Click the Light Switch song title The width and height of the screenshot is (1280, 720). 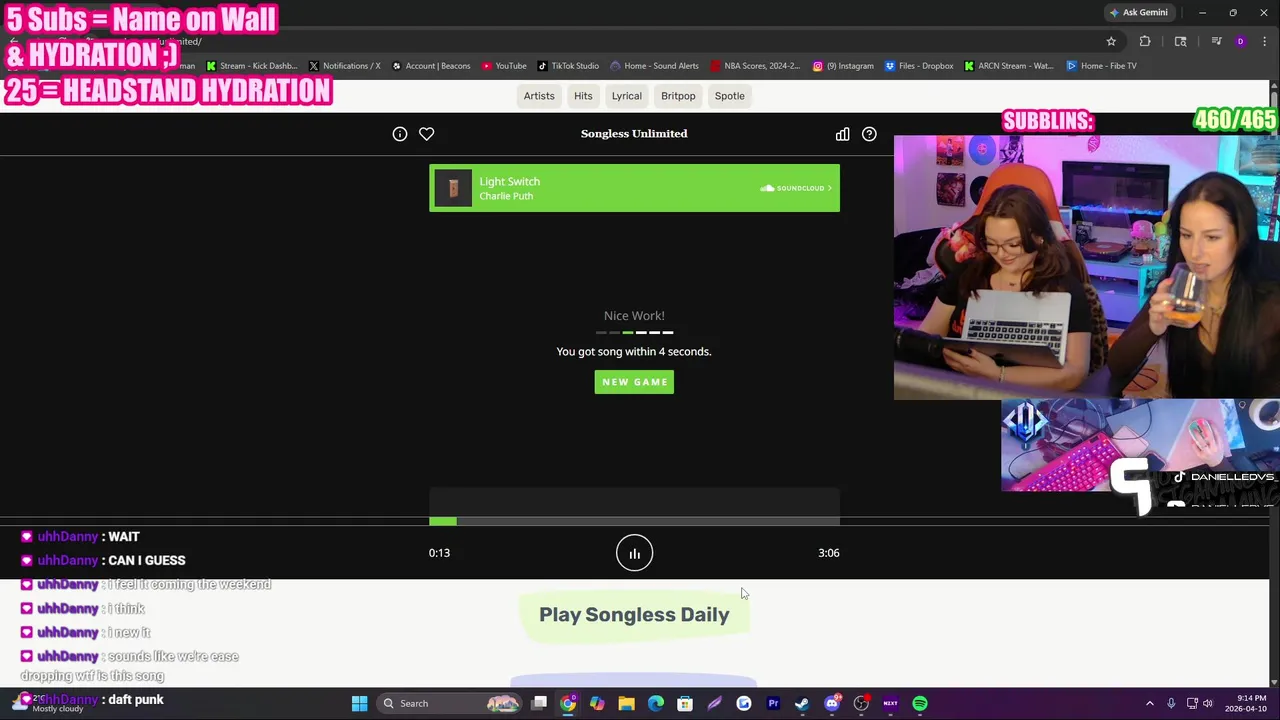[x=510, y=182]
